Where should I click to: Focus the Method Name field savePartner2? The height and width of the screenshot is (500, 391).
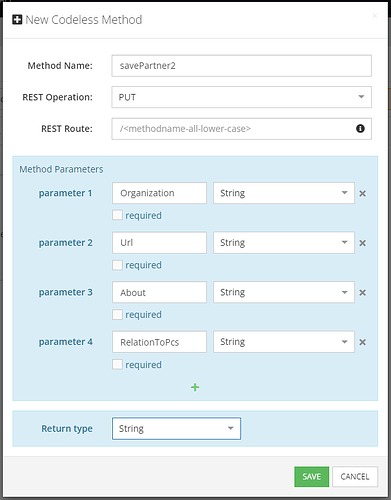pos(241,66)
